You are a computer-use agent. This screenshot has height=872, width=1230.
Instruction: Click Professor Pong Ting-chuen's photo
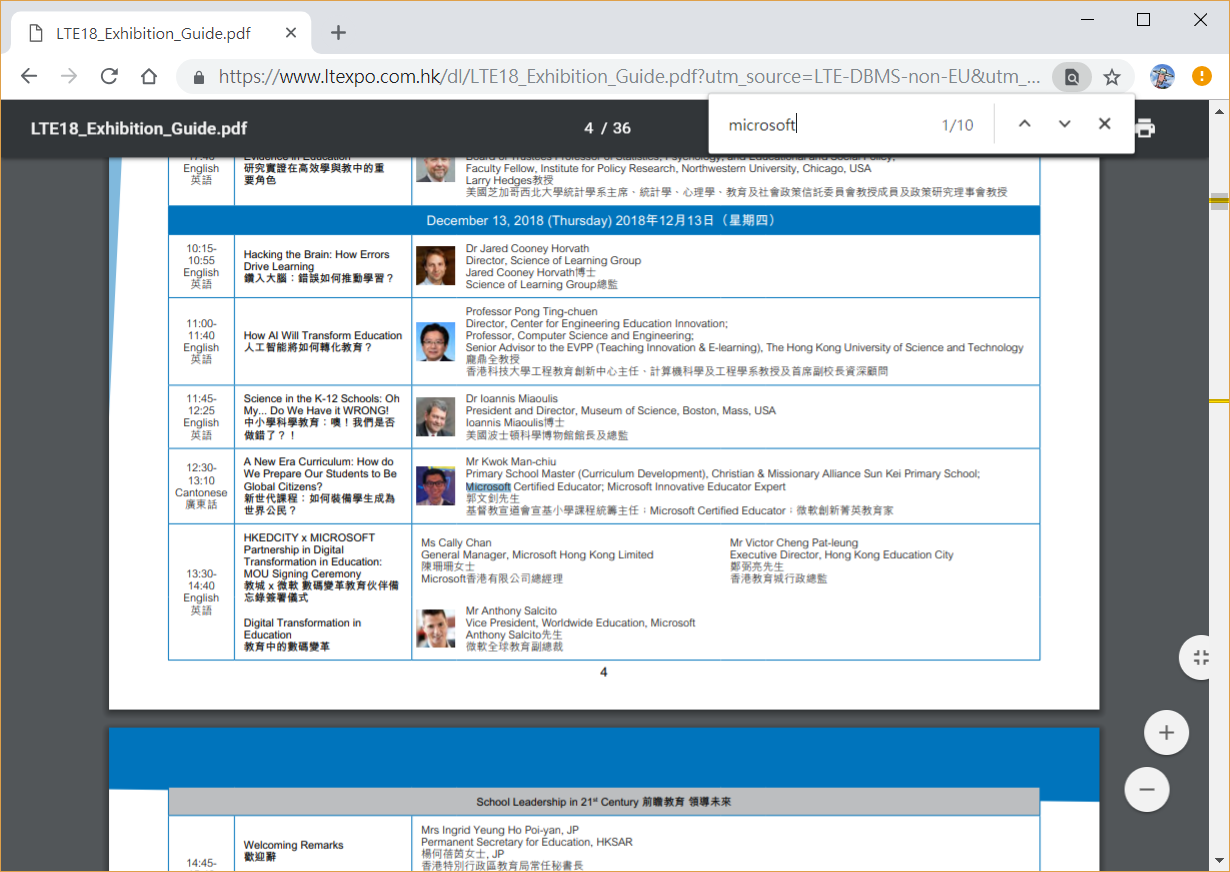click(x=435, y=342)
